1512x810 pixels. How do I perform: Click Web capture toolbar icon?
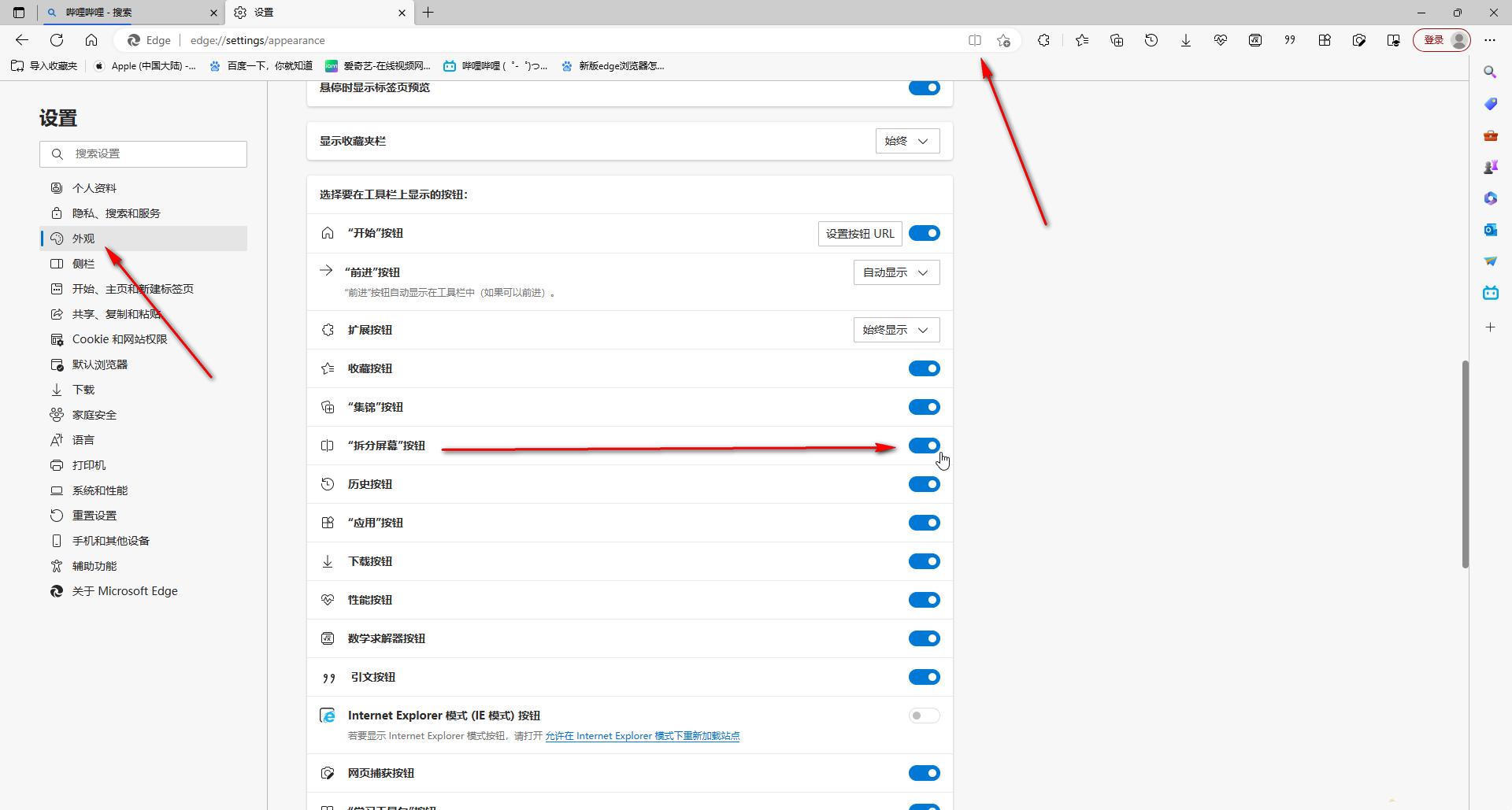coord(1359,40)
